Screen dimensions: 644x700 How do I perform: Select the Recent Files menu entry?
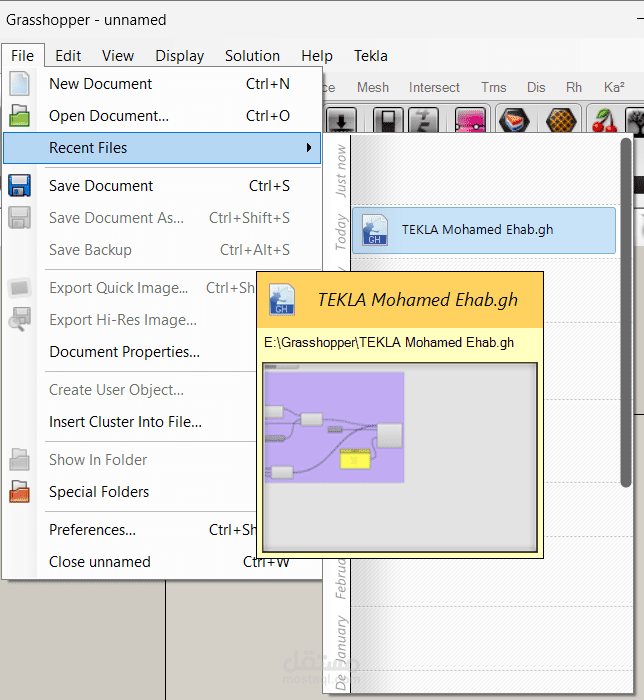[162, 148]
